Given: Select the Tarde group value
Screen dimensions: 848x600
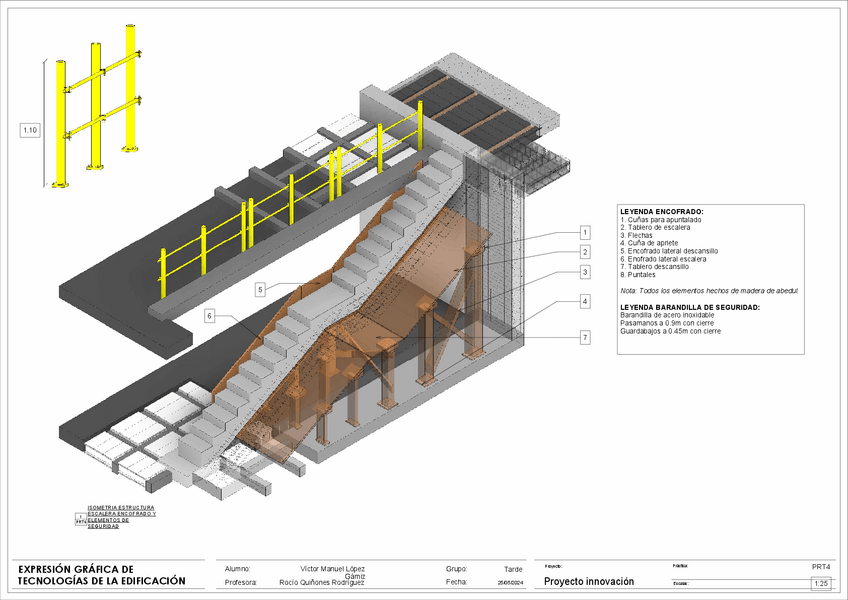Looking at the screenshot, I should pyautogui.click(x=513, y=568).
